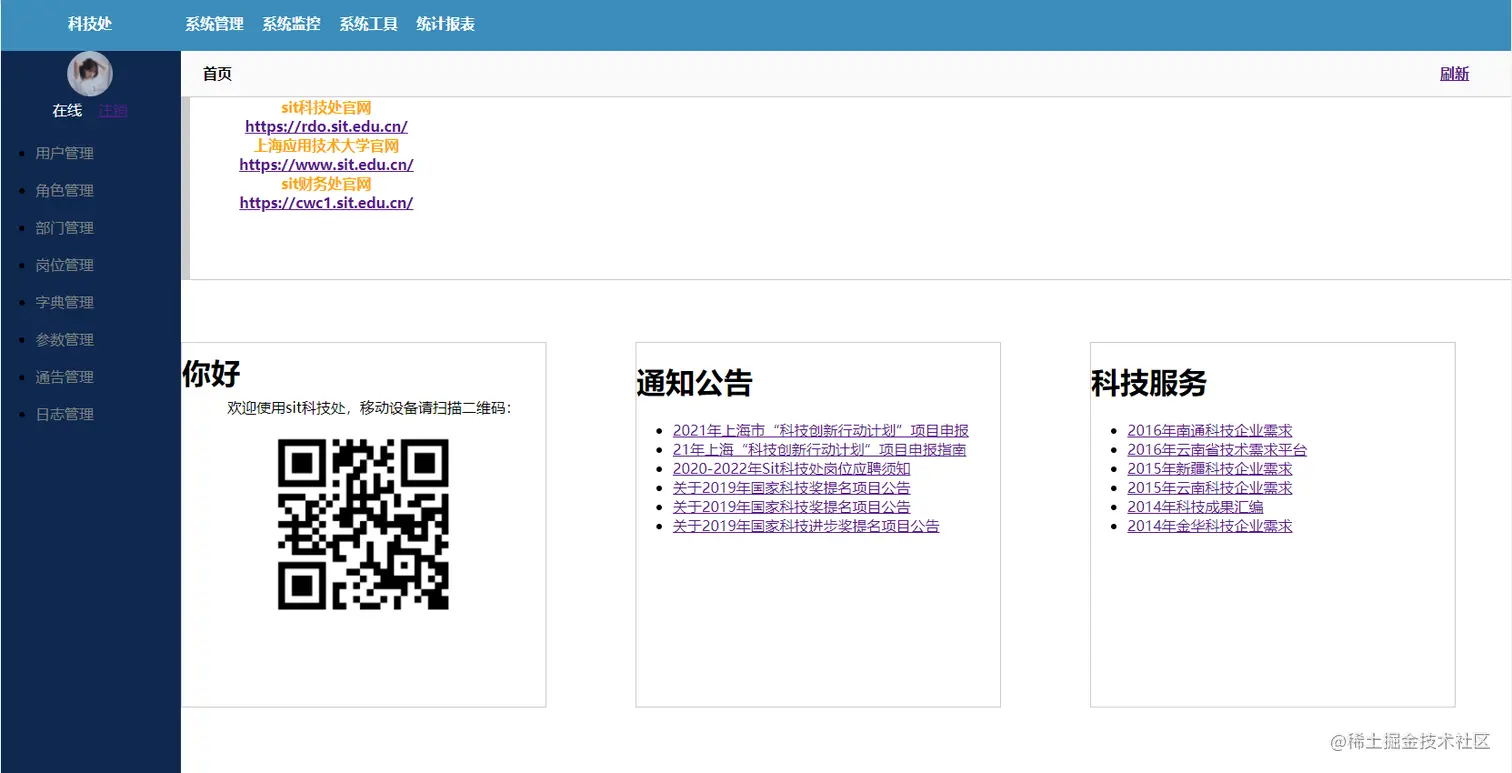Open 日志管理 in the sidebar

point(64,414)
